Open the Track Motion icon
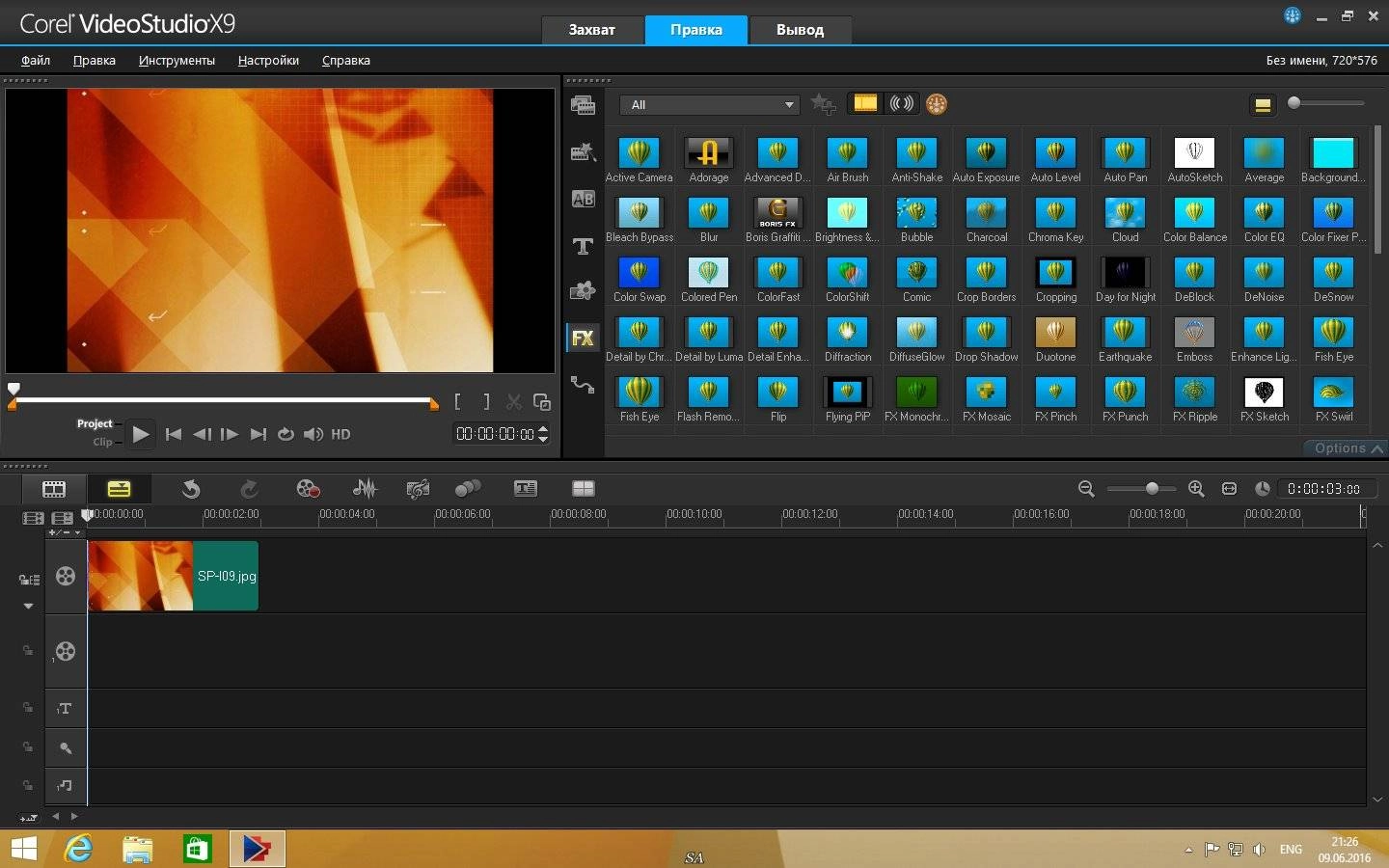Screen dimensions: 1389x868 (x=468, y=489)
